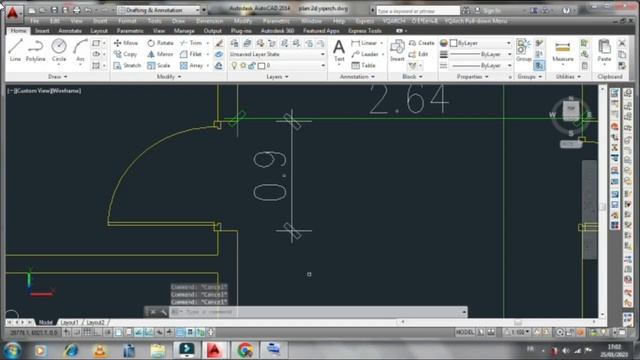Viewport: 640px width, 360px height.
Task: Click the Erase tool icon
Action: 219,43
